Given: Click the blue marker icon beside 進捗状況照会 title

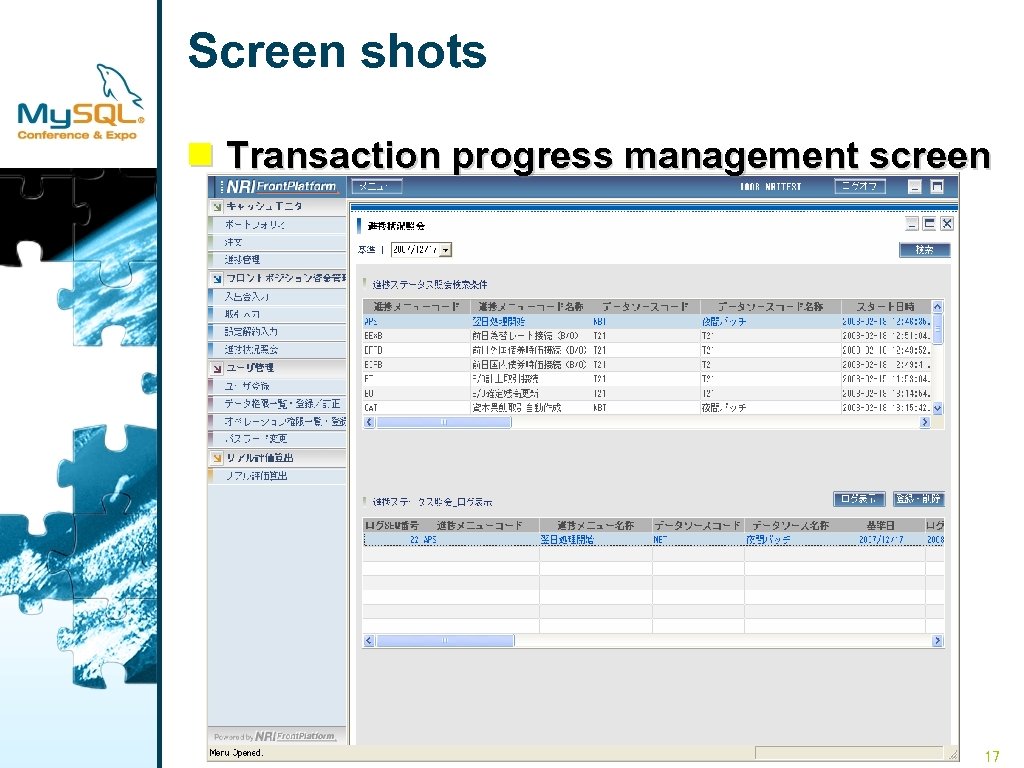Looking at the screenshot, I should (360, 226).
